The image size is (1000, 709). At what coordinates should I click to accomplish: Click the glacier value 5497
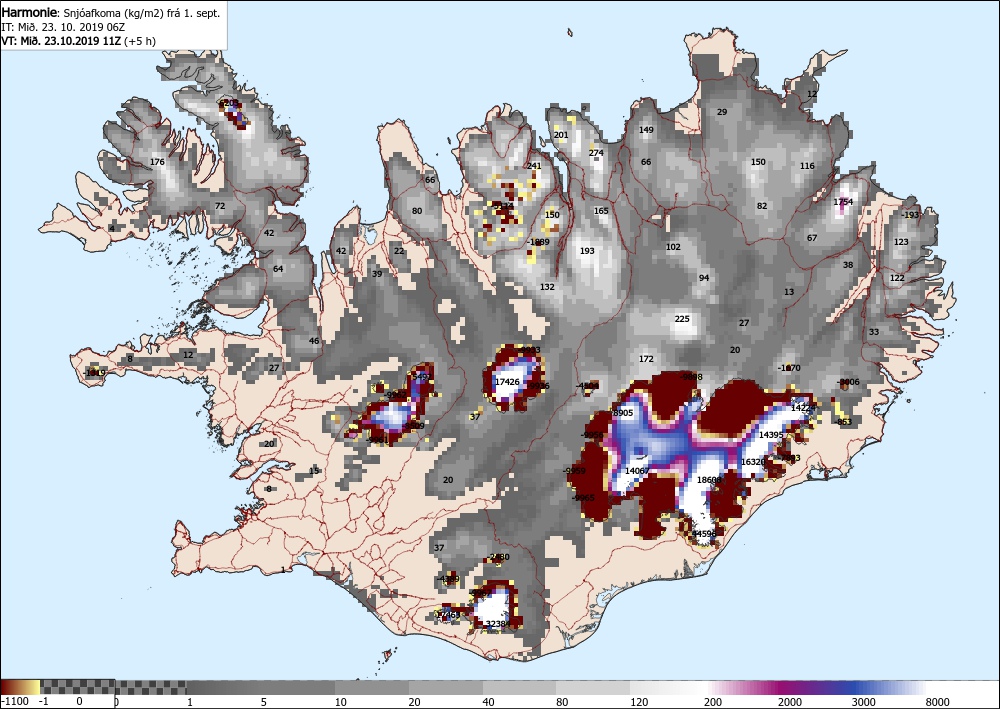[x=422, y=377]
